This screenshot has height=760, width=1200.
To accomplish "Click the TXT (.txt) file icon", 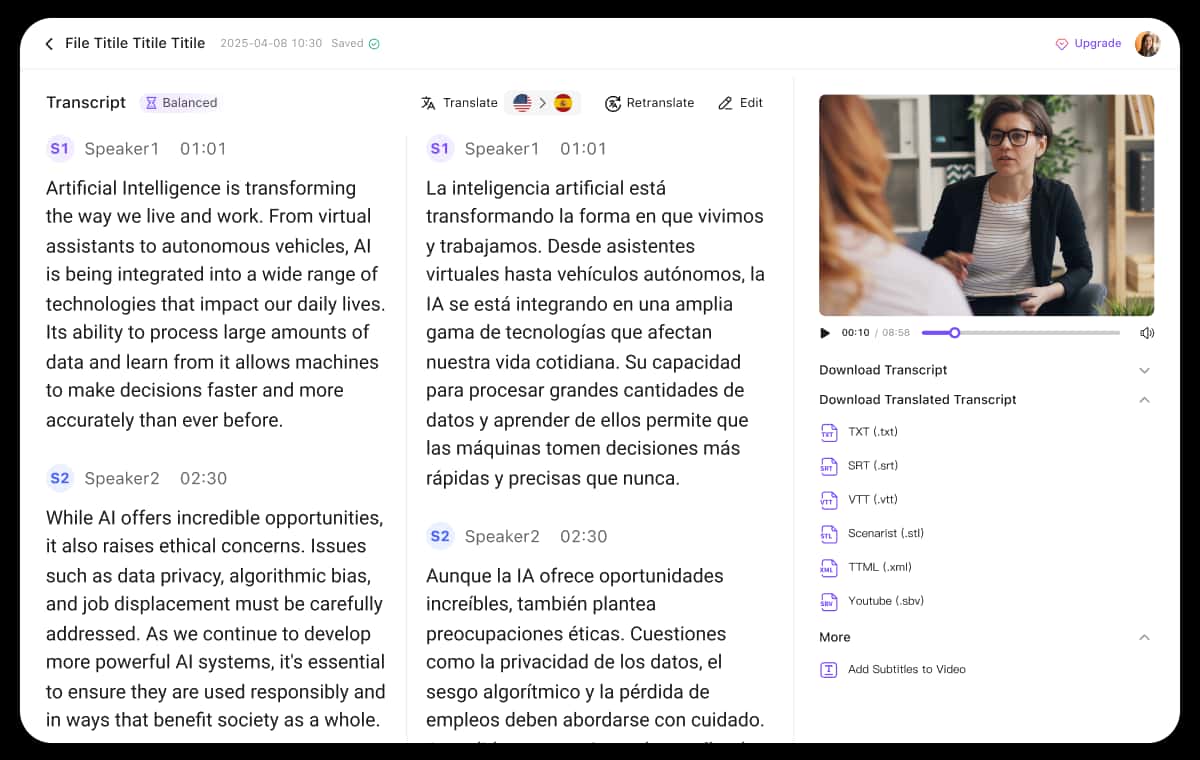I will coord(828,433).
